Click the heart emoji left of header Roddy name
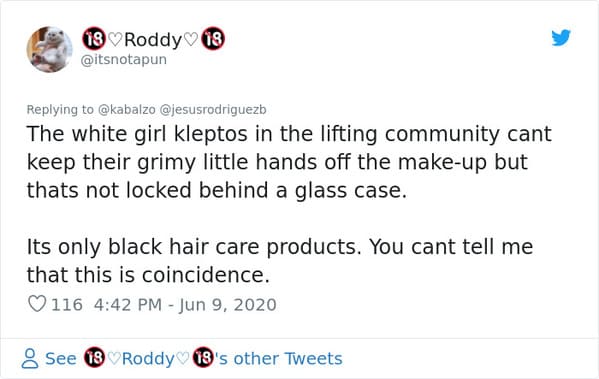The image size is (599, 379). [115, 39]
